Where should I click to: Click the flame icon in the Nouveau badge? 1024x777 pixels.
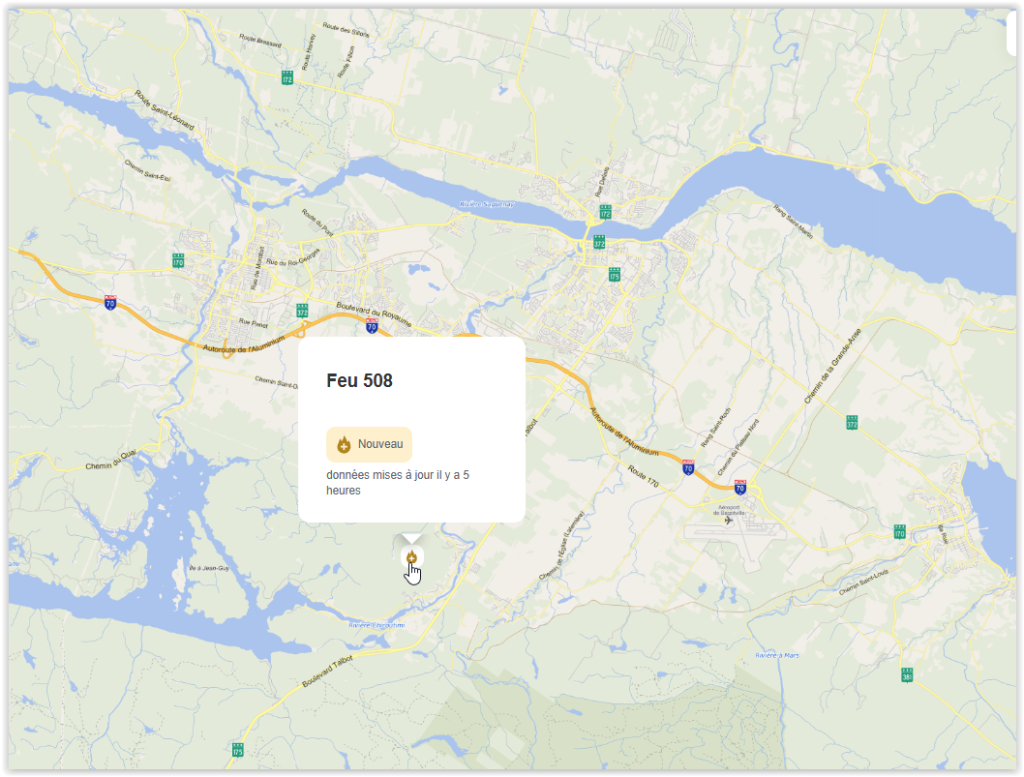(x=343, y=444)
